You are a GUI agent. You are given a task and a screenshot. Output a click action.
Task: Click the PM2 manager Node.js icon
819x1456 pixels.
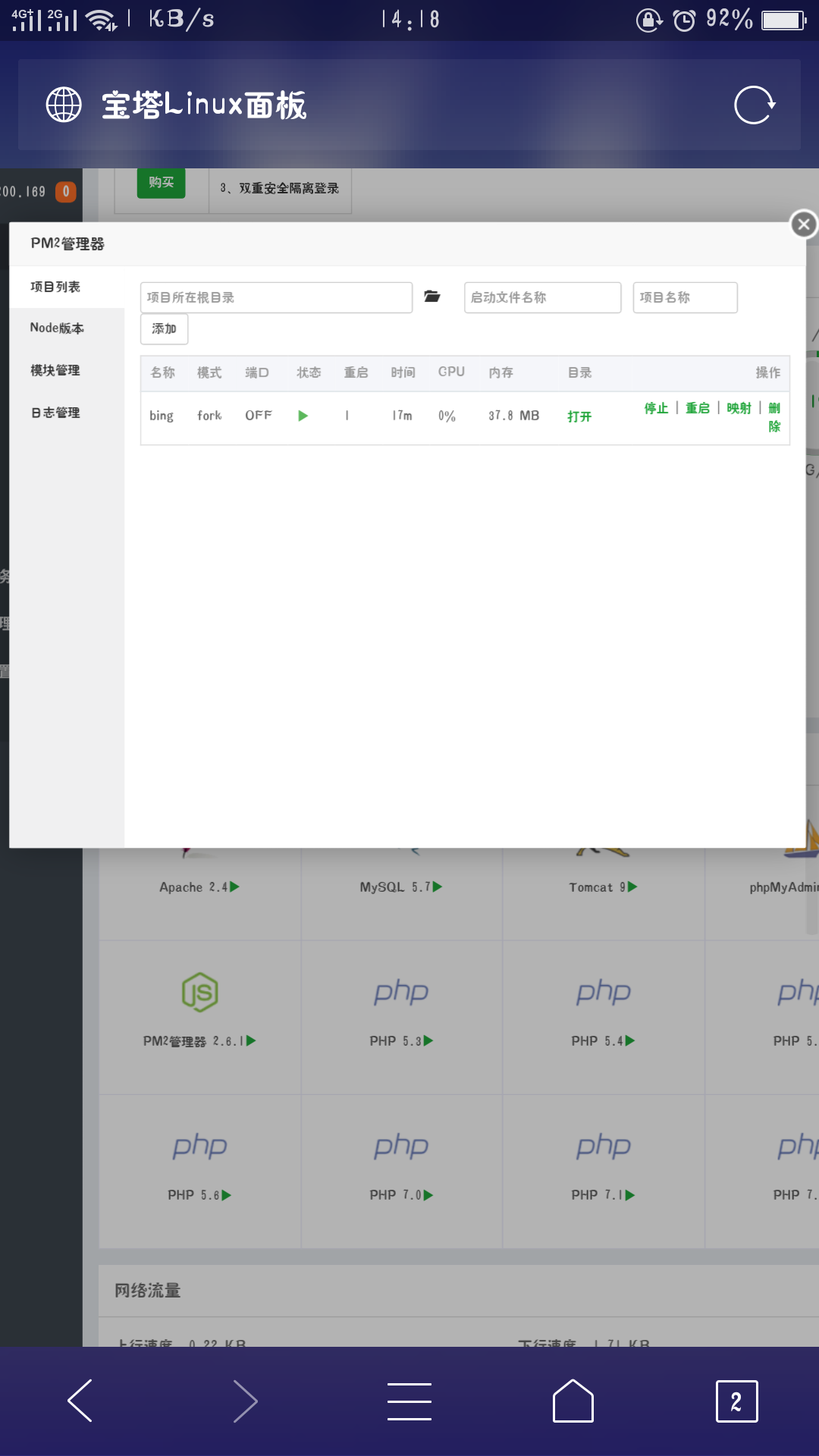(200, 992)
